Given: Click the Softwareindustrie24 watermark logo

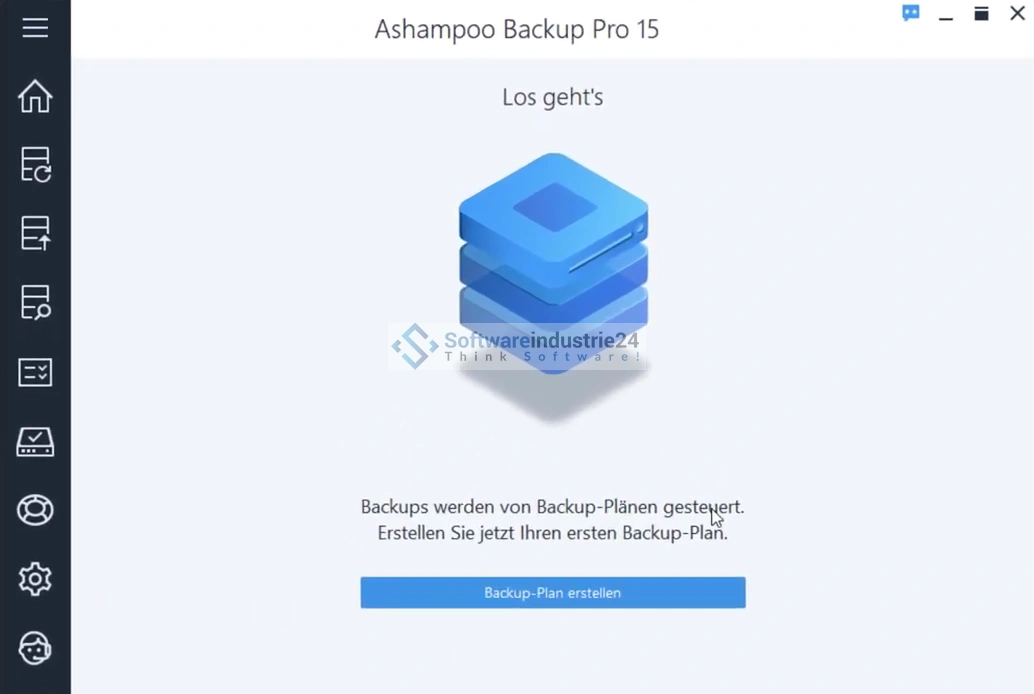Looking at the screenshot, I should pos(516,346).
